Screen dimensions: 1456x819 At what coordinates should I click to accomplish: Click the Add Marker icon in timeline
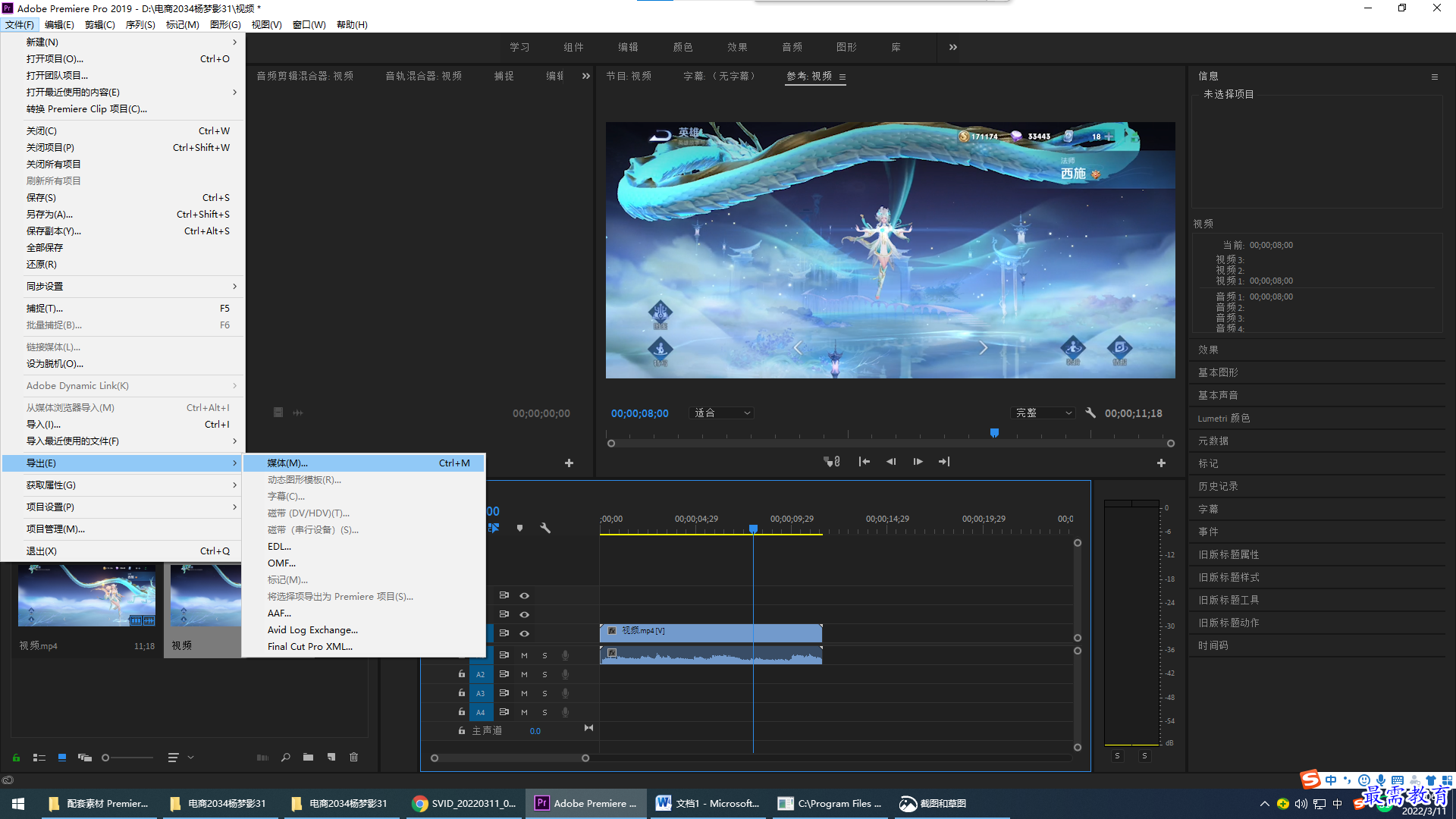519,528
